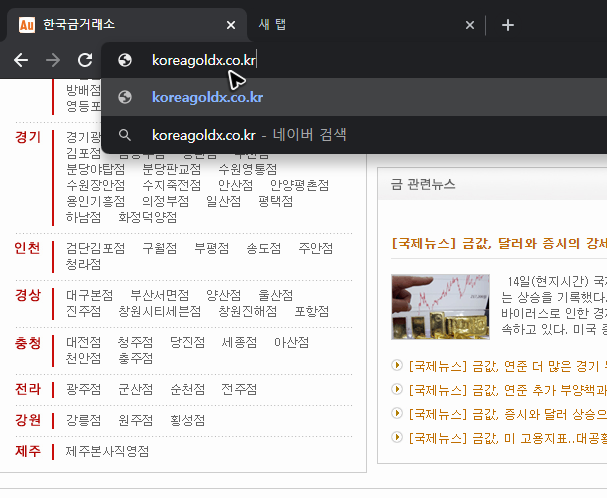The image size is (607, 498).
Task: Open 검단김포점 branch link
Action: coord(96,248)
